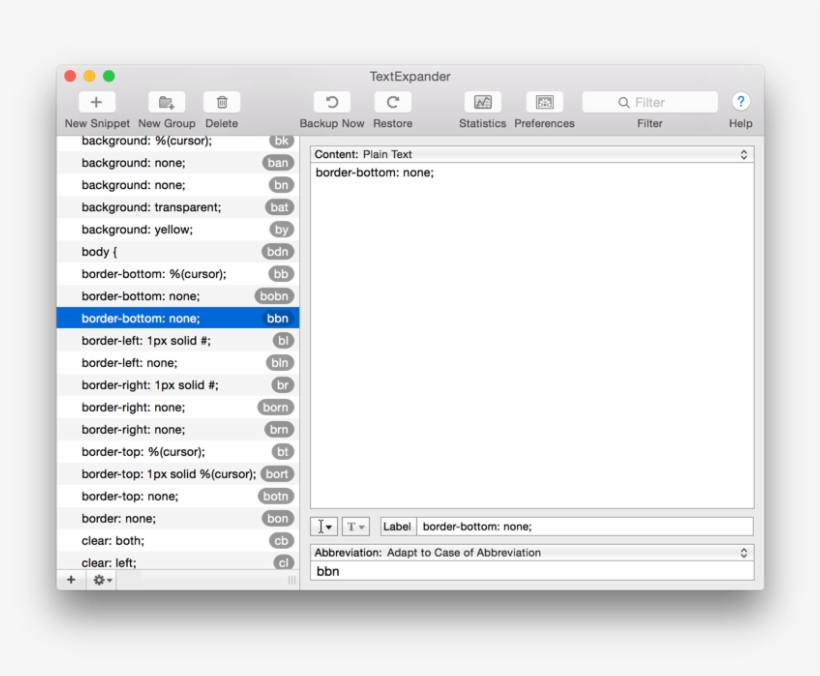Open the Statistics panel
This screenshot has width=820, height=676.
pos(482,102)
